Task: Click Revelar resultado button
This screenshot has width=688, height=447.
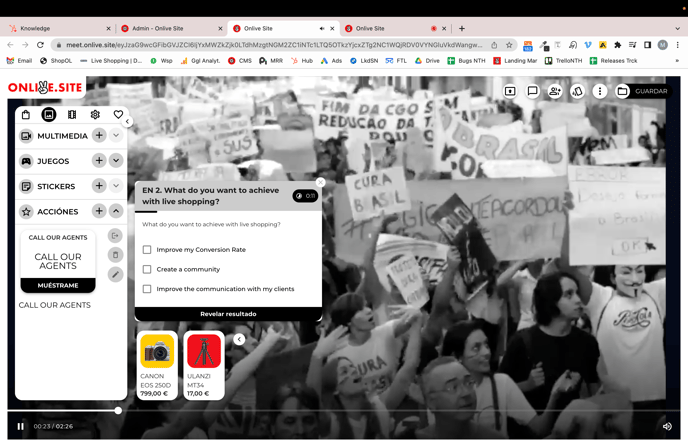Action: pyautogui.click(x=228, y=314)
